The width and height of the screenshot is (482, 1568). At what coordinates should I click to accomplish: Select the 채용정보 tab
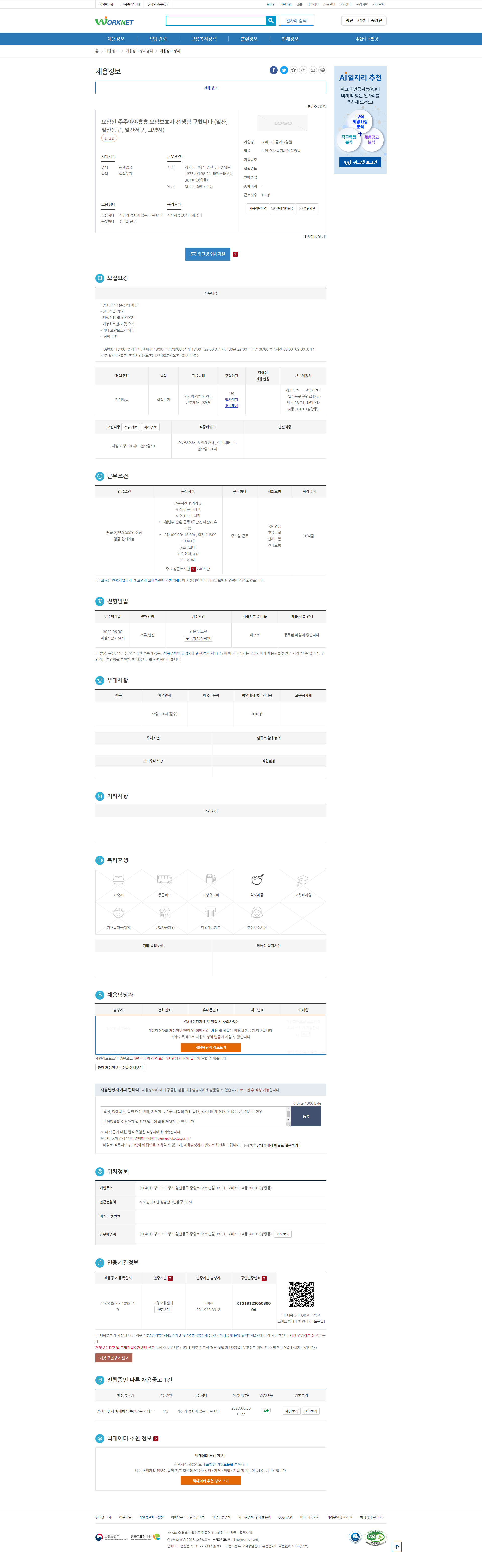(211, 88)
